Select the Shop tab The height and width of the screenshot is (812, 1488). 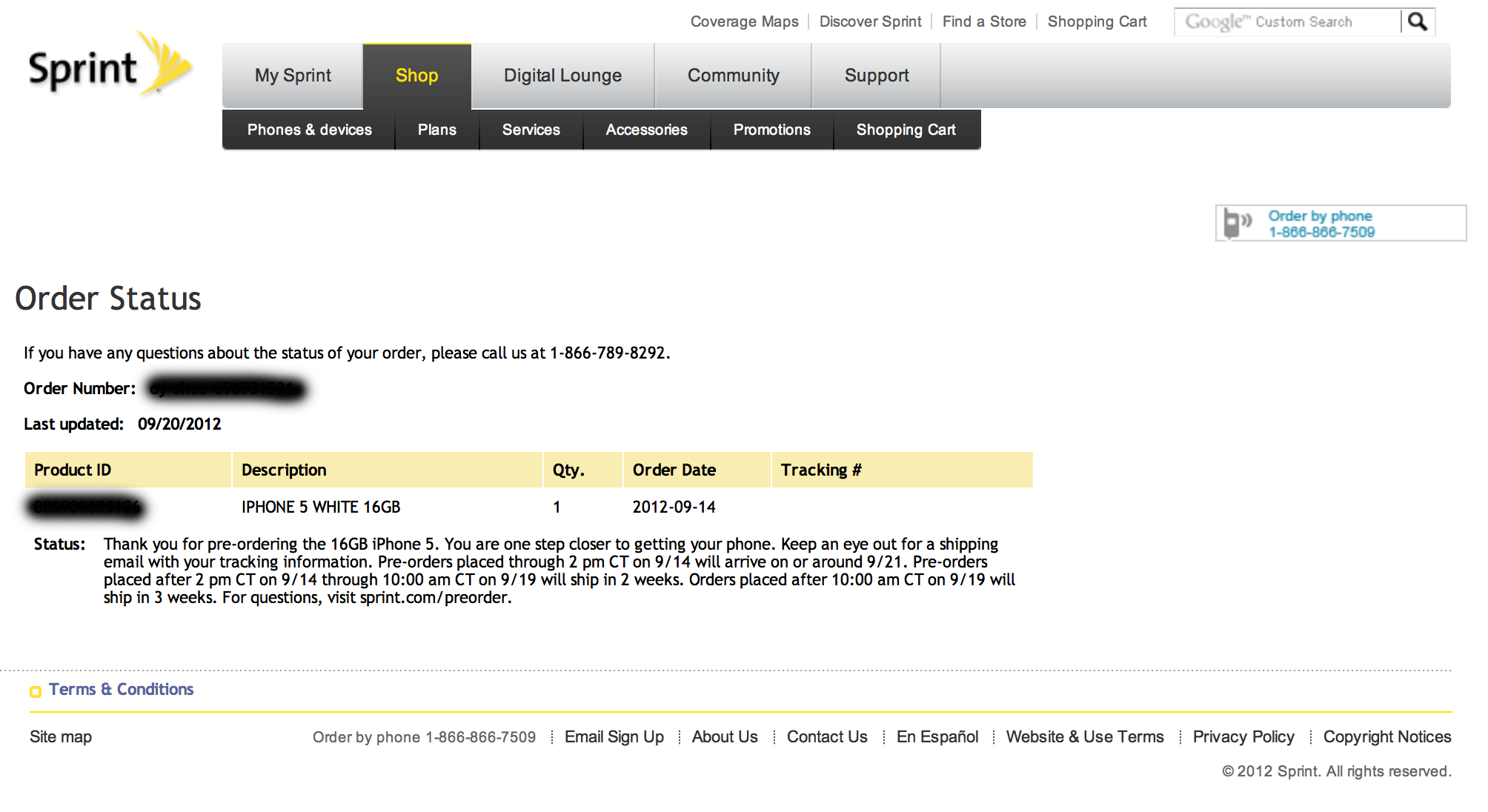[416, 76]
